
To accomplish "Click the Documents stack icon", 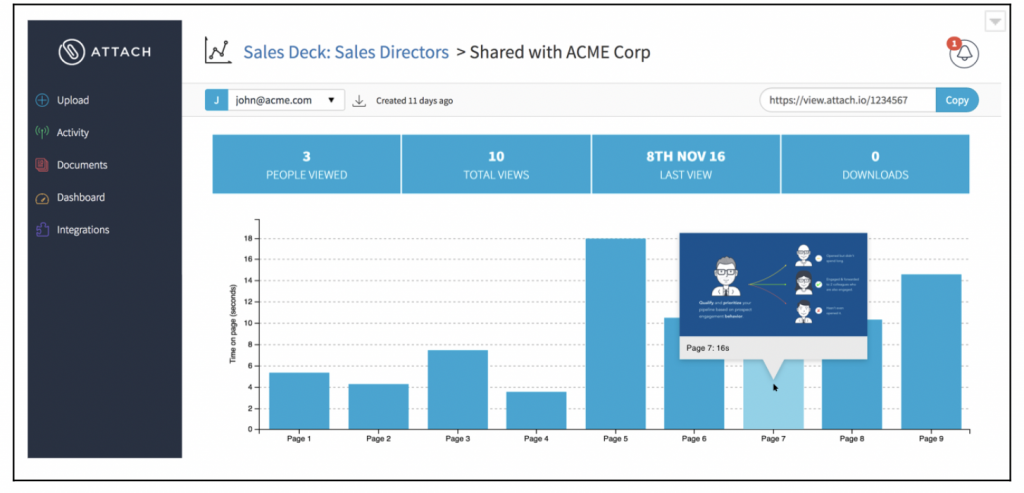I will coord(42,165).
